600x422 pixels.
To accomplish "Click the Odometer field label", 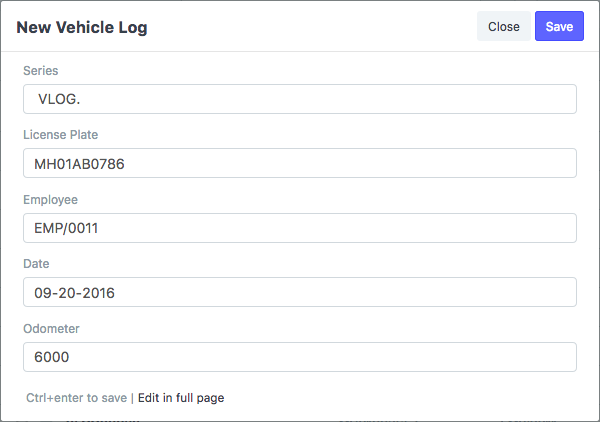I will (x=51, y=328).
